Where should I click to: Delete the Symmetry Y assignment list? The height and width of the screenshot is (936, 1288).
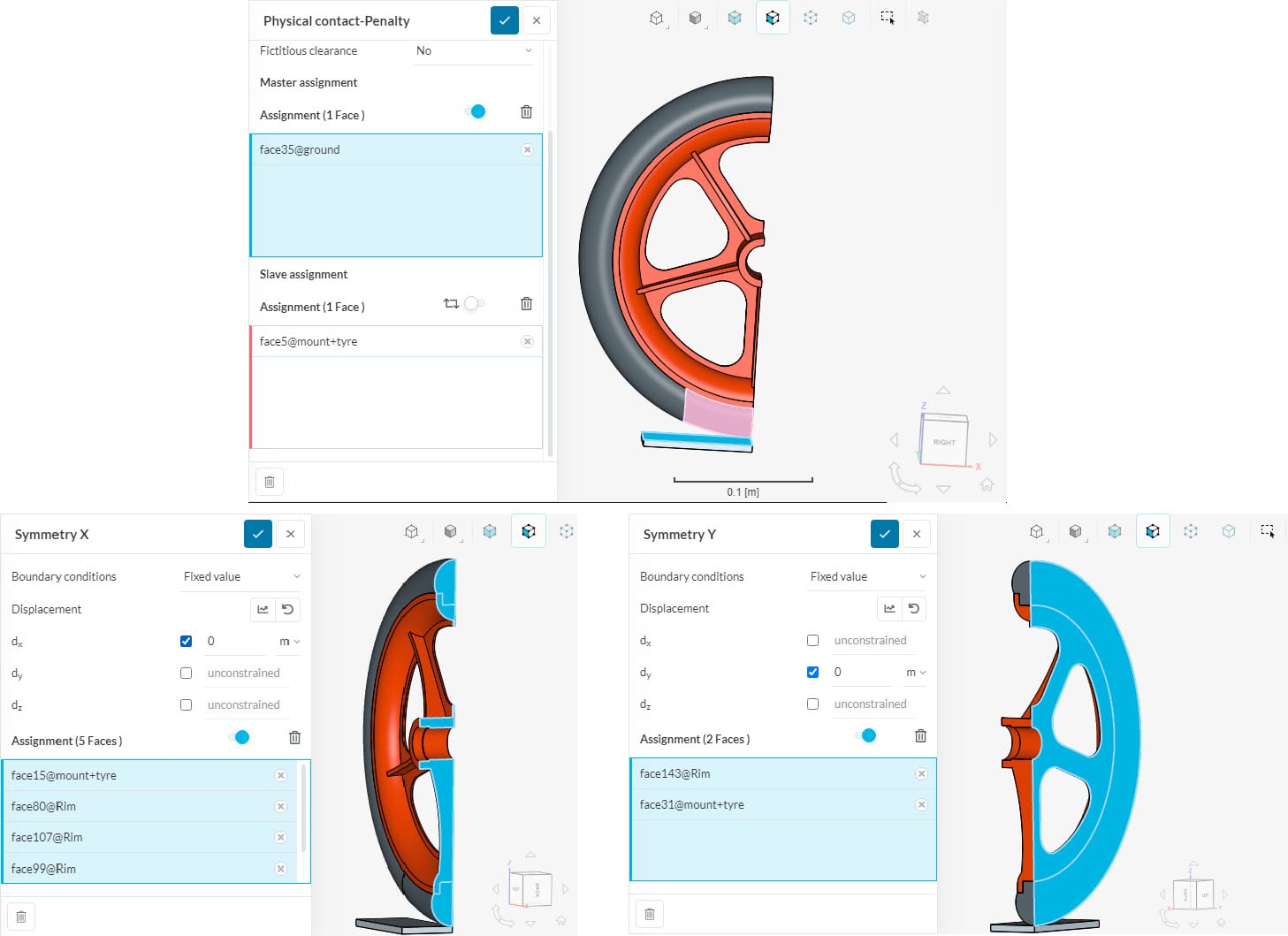(x=920, y=736)
